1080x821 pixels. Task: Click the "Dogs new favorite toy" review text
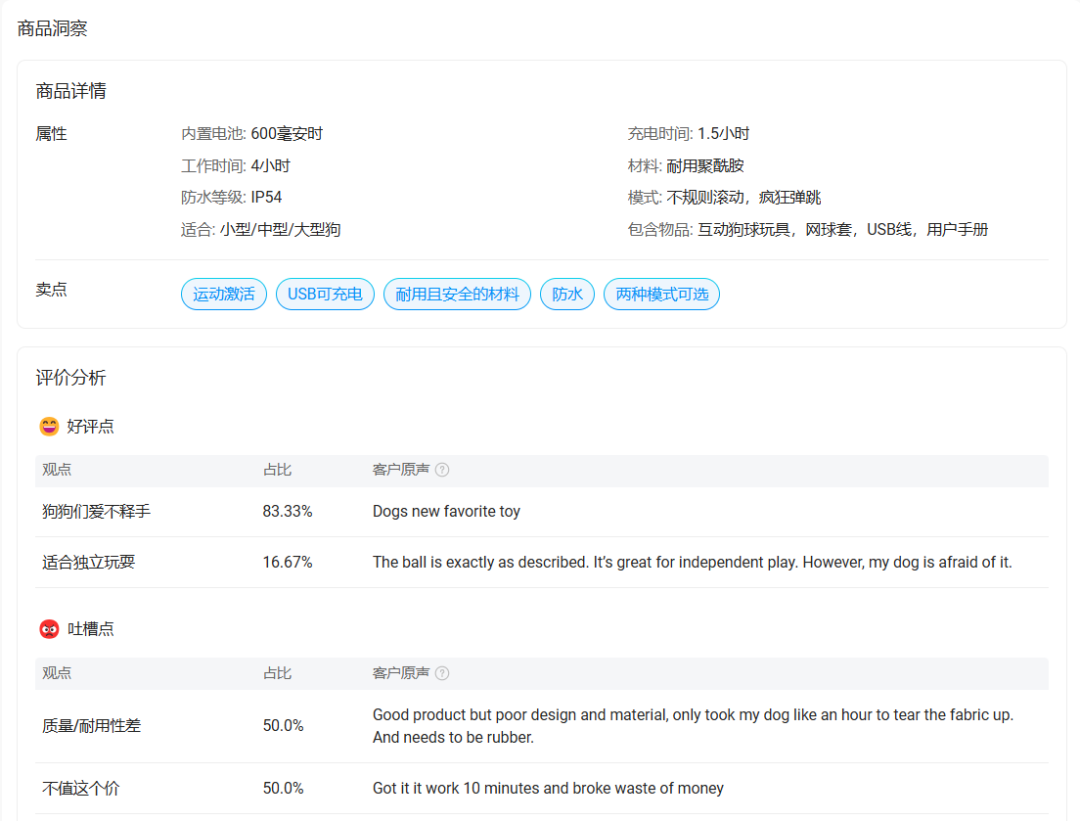coord(446,511)
